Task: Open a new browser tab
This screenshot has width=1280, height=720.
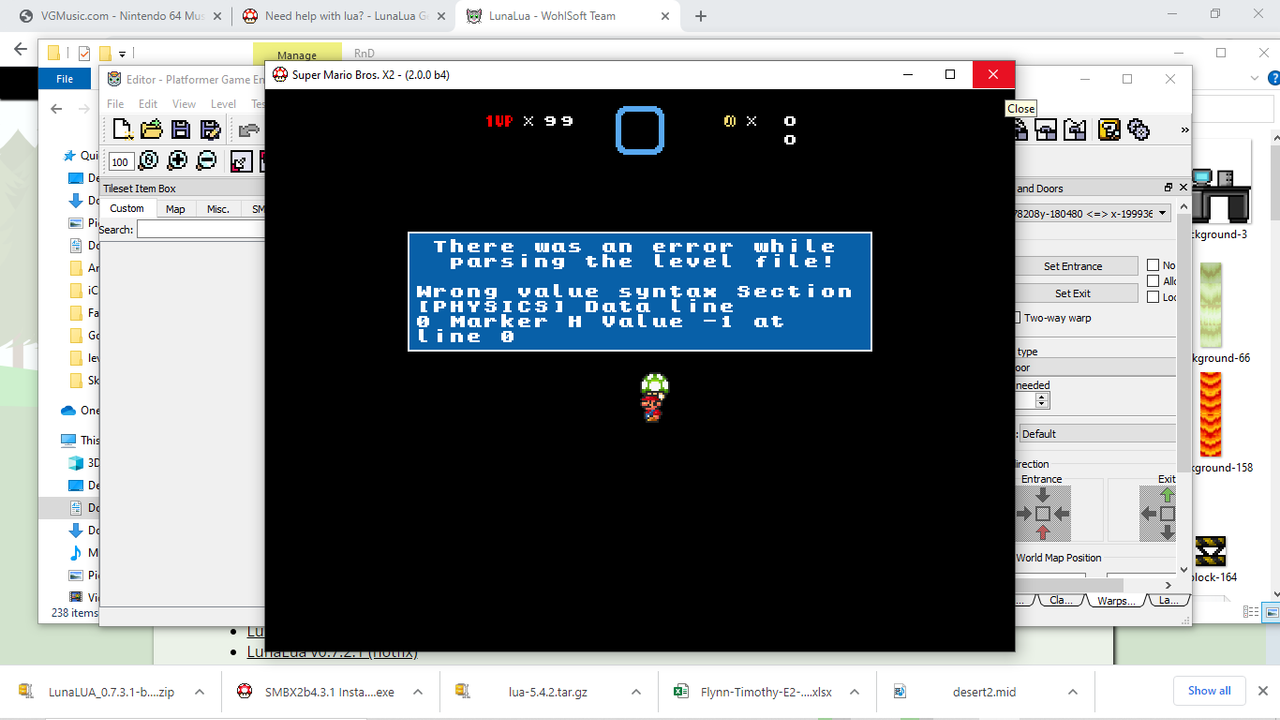Action: pyautogui.click(x=700, y=16)
